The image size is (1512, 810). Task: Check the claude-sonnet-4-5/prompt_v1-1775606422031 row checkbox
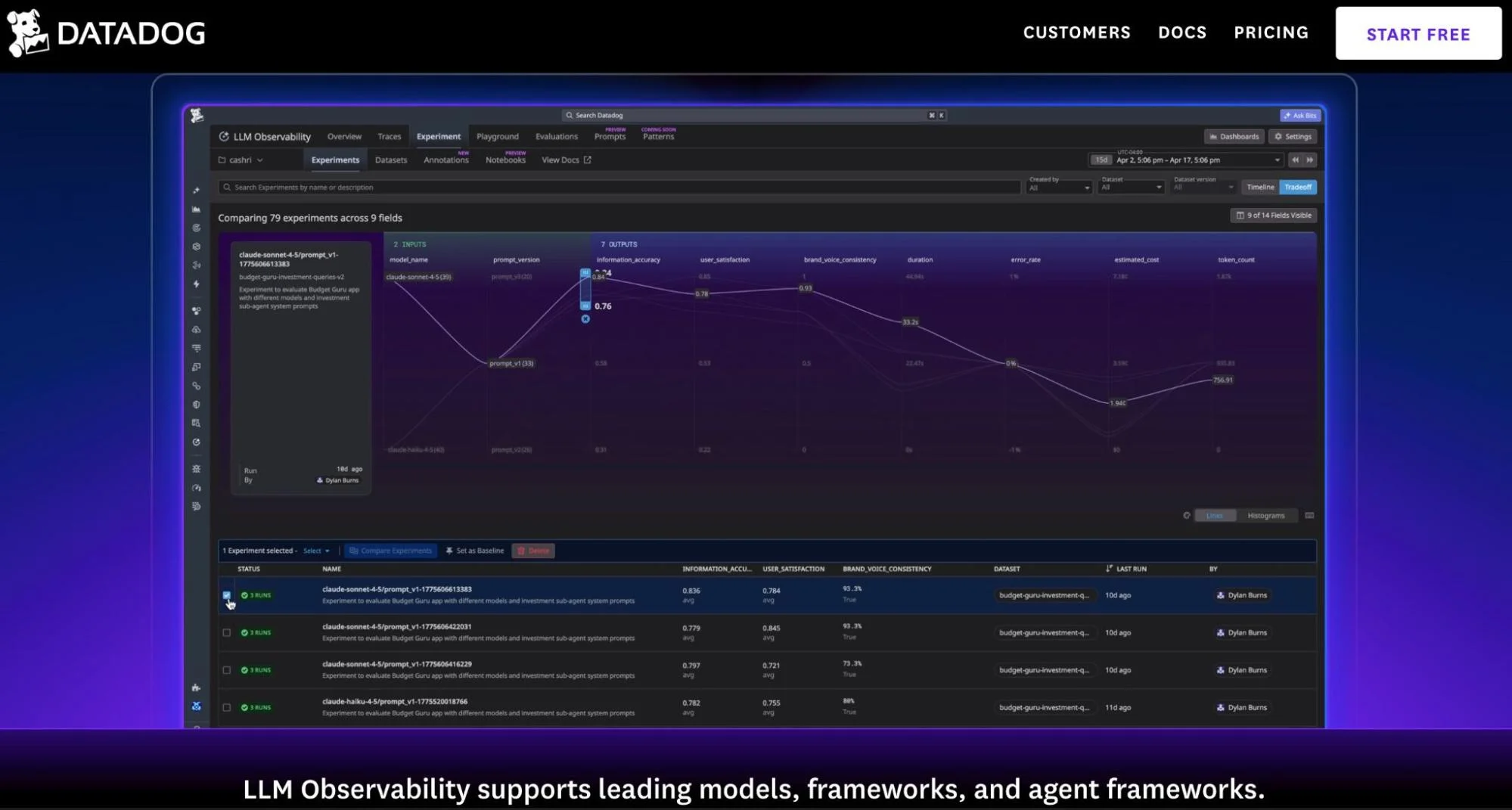(226, 633)
